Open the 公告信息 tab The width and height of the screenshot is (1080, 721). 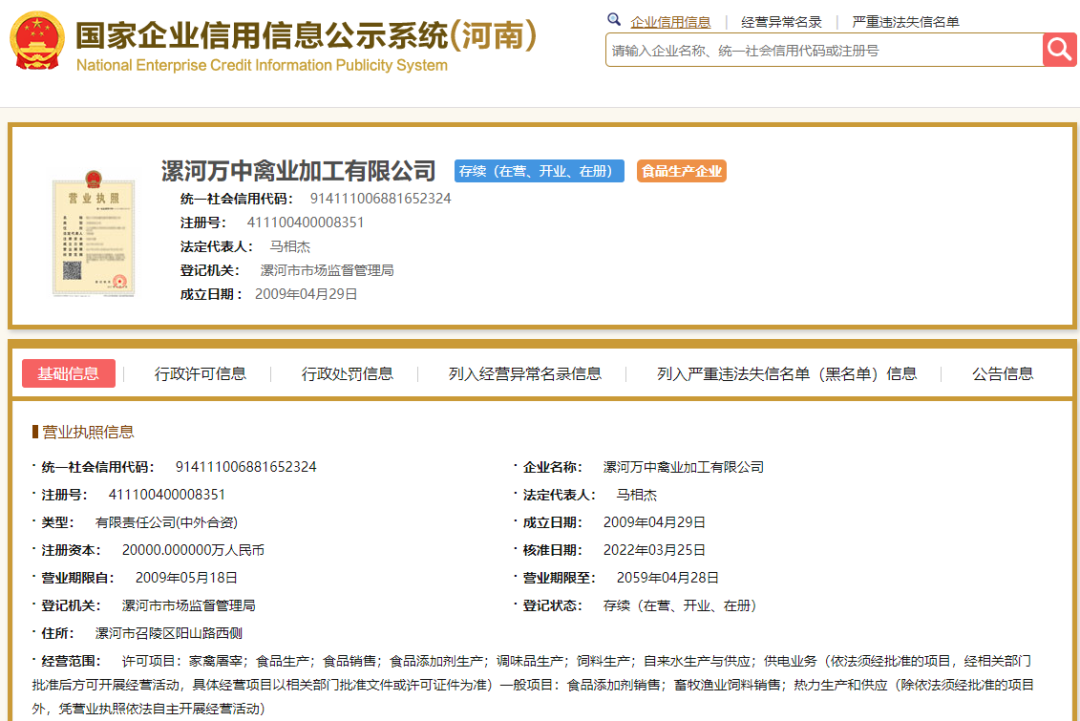click(1003, 373)
